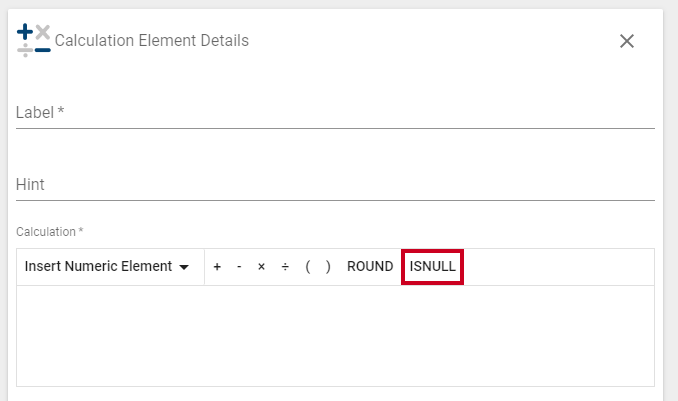Add the ISNULL function to the calculation
678x401 pixels.
(432, 266)
